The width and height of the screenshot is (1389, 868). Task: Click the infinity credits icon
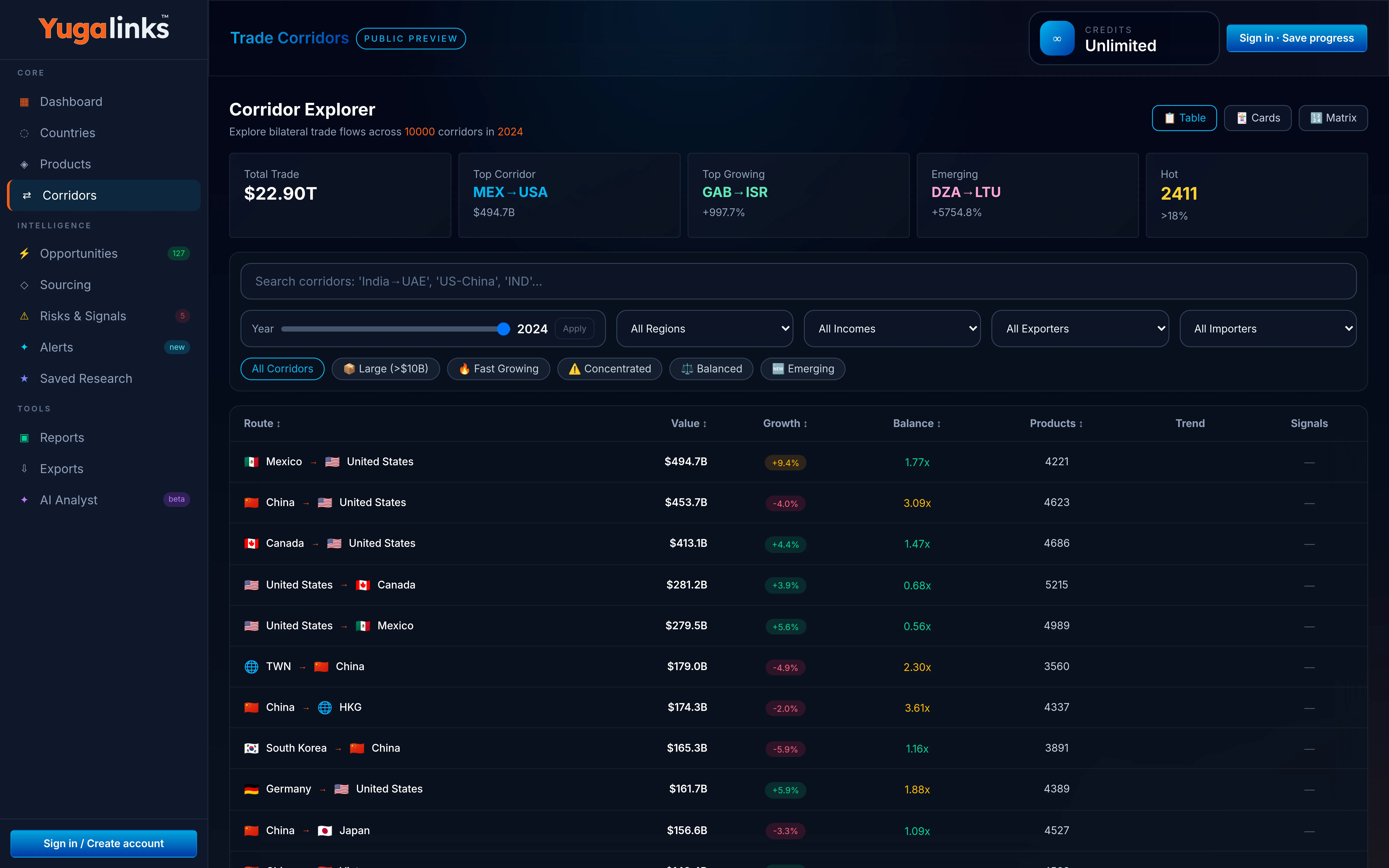(x=1057, y=38)
